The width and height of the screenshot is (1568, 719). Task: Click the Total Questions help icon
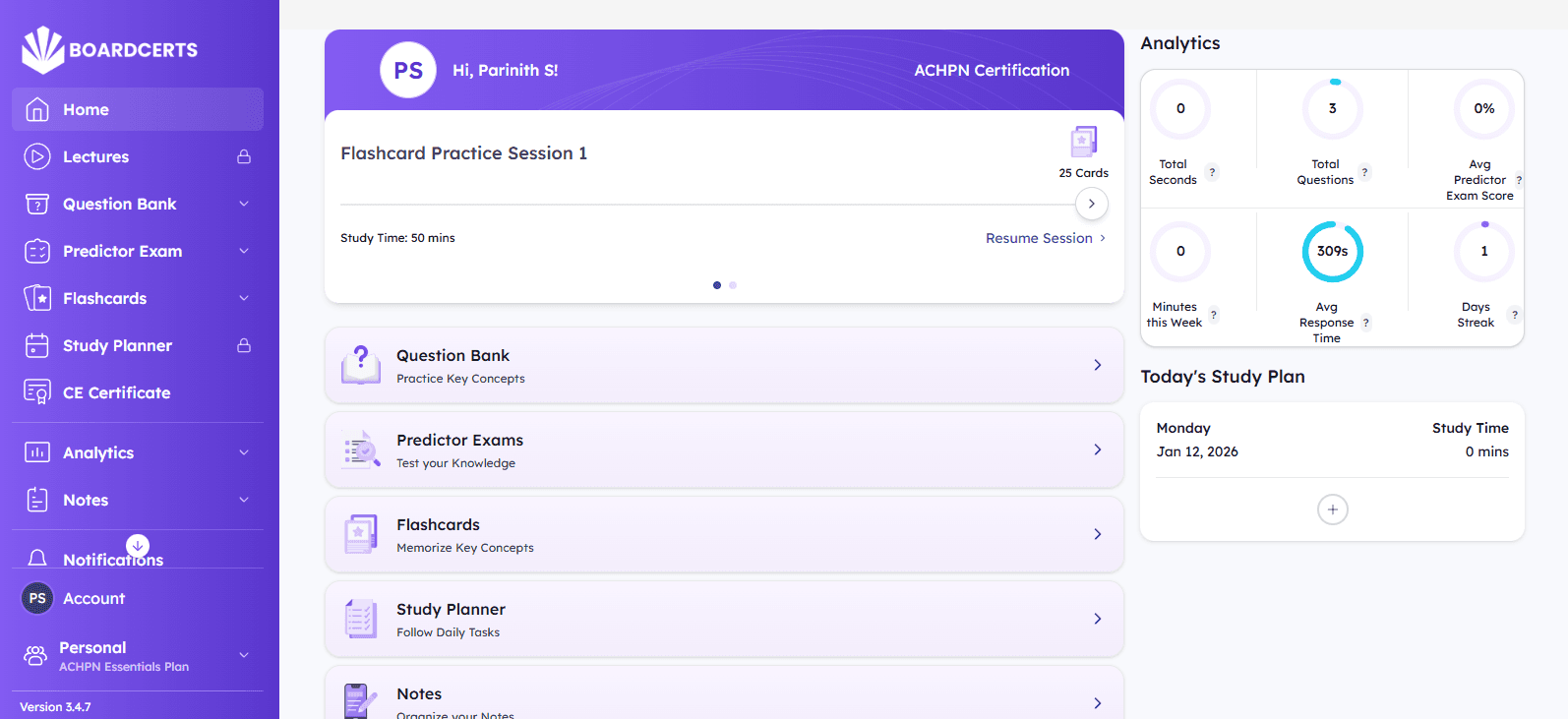(x=1364, y=172)
